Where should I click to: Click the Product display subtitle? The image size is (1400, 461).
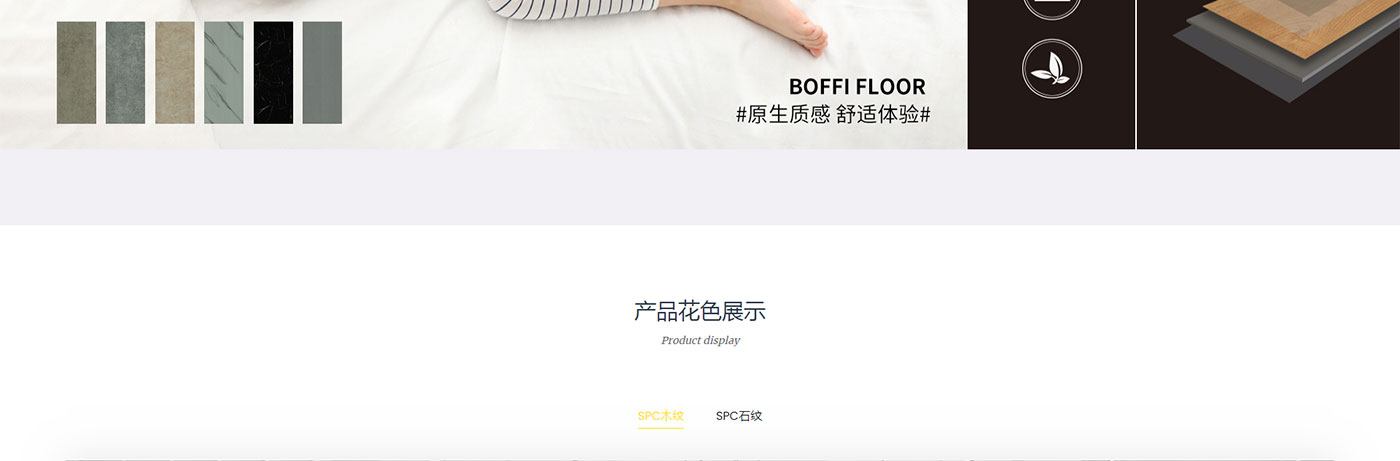pos(701,340)
